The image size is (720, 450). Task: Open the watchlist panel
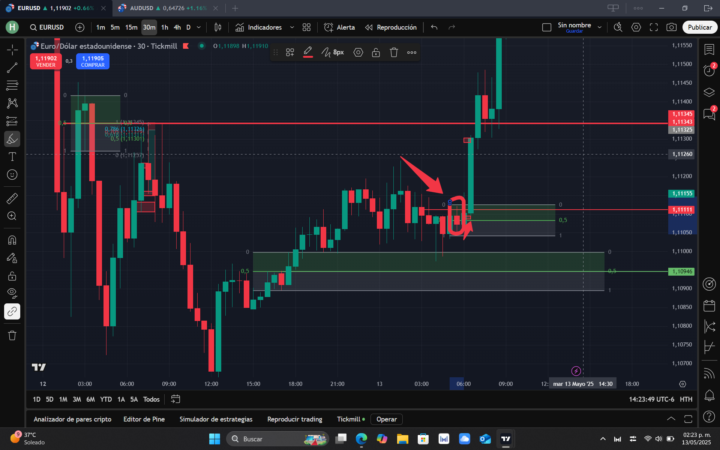click(709, 49)
